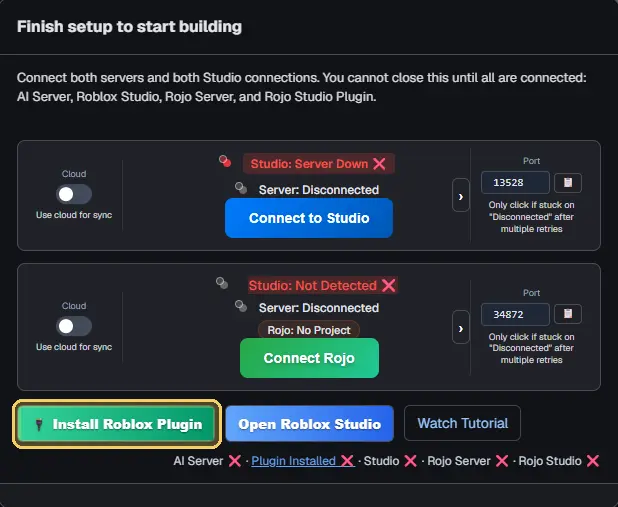Click the Rojo Studio status X
Image resolution: width=618 pixels, height=507 pixels.
pyautogui.click(x=593, y=461)
